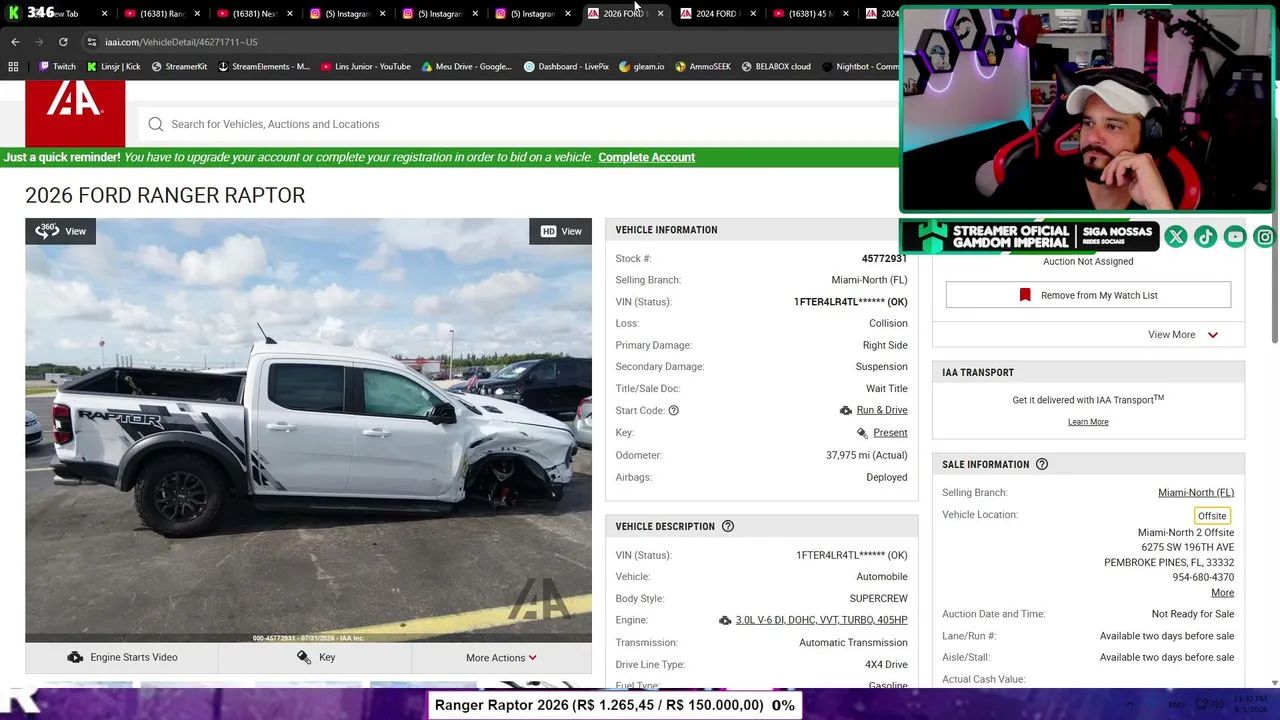
Task: Open the Twitch bookmark
Action: [x=57, y=67]
